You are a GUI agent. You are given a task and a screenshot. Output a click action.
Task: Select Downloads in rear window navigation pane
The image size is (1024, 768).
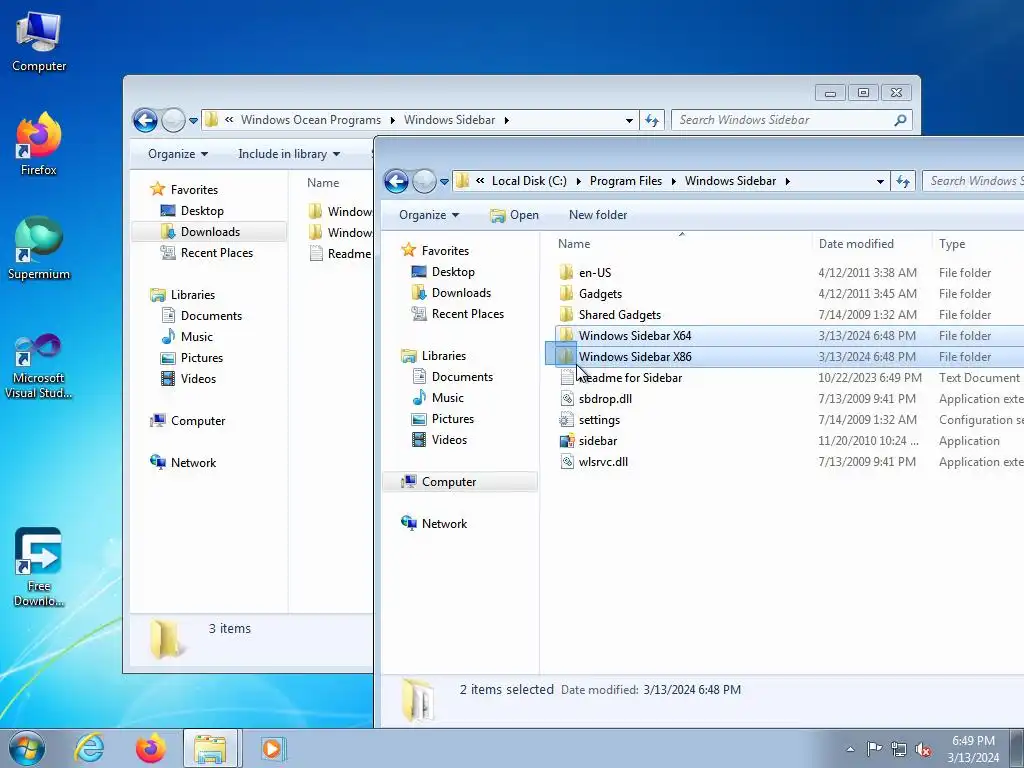(x=210, y=232)
